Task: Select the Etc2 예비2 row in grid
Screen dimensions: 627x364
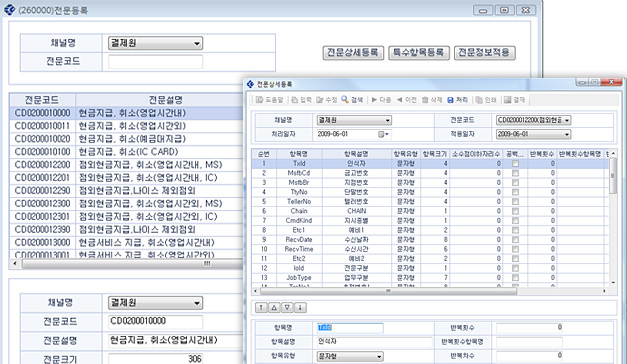Action: pyautogui.click(x=430, y=259)
